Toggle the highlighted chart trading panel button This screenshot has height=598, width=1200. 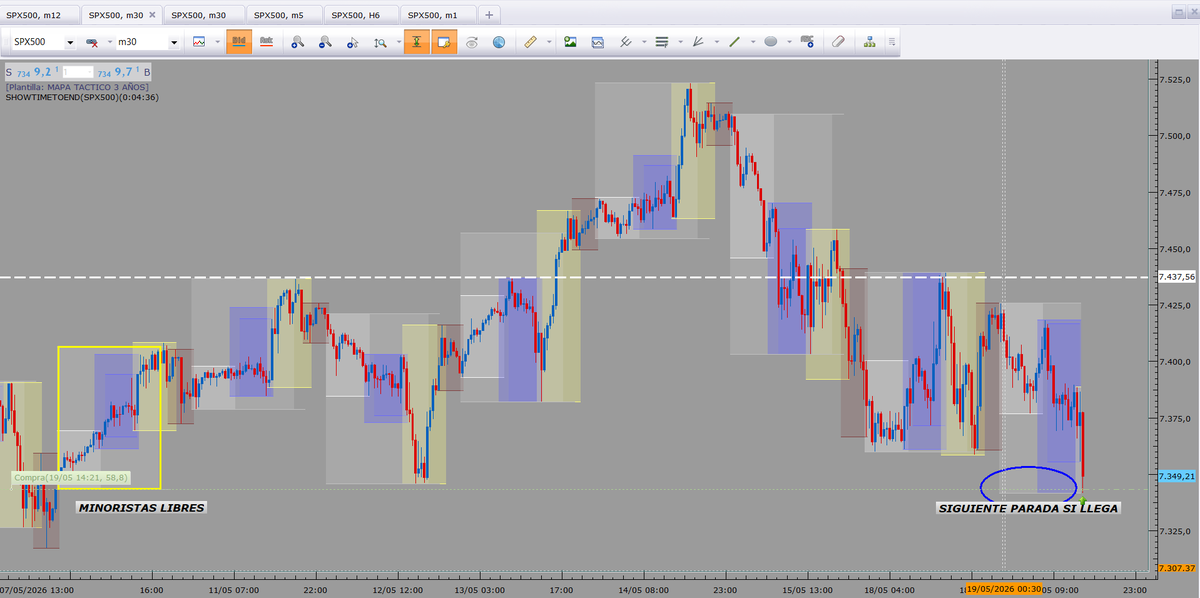(x=445, y=42)
